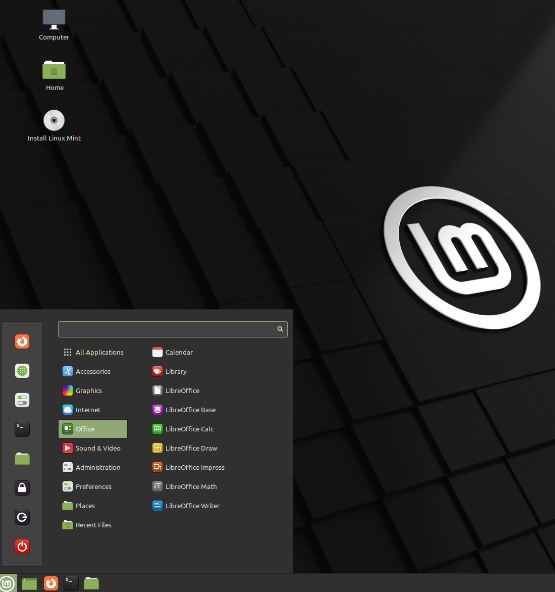The width and height of the screenshot is (555, 592).
Task: Select All Applications category
Action: [93, 352]
